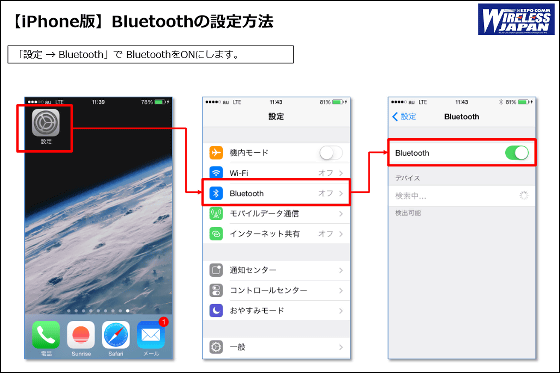The width and height of the screenshot is (560, 373).
Task: Open the Phone app in the dock
Action: (46, 334)
